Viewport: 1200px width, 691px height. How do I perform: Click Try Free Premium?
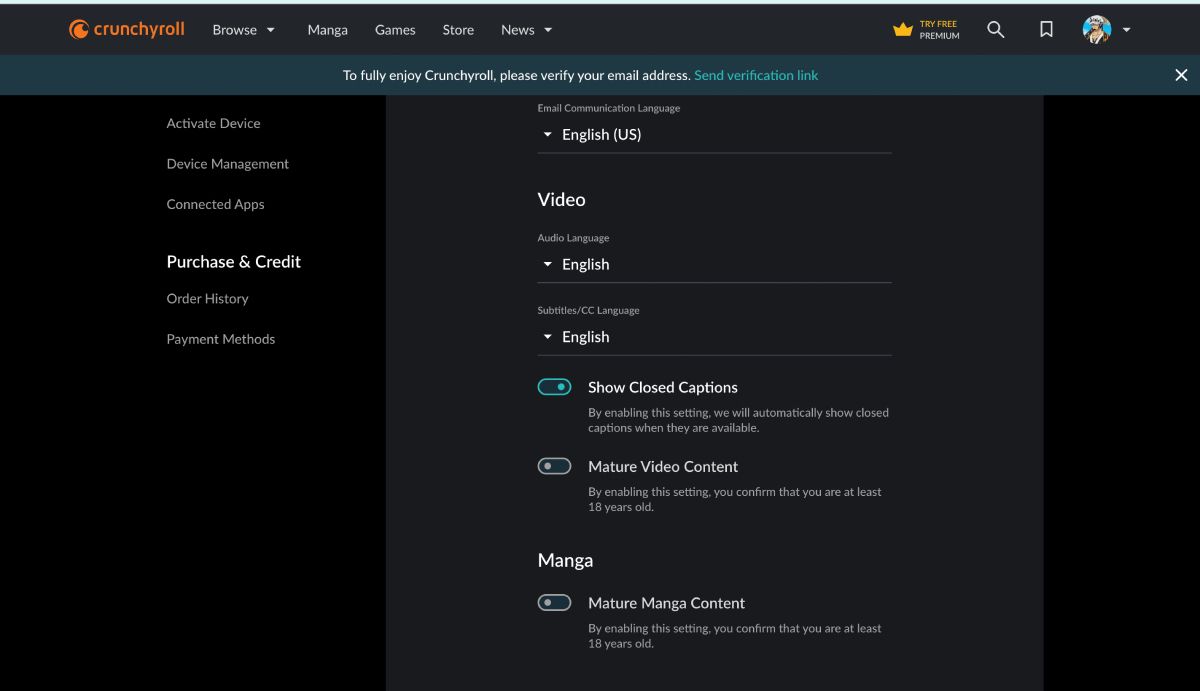[x=939, y=30]
